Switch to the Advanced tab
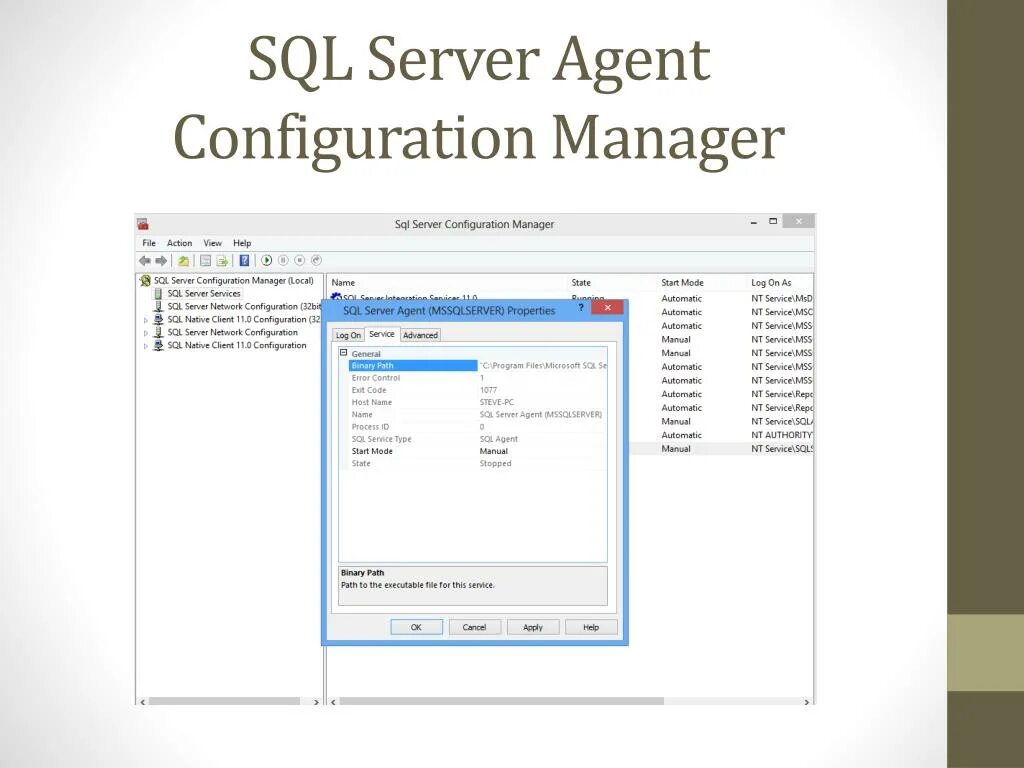 [x=420, y=335]
